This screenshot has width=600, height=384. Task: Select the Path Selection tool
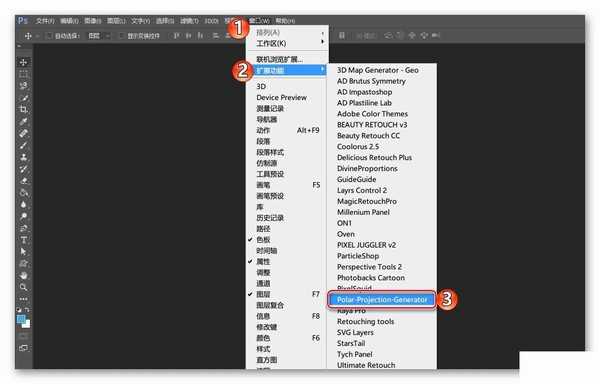pyautogui.click(x=23, y=252)
